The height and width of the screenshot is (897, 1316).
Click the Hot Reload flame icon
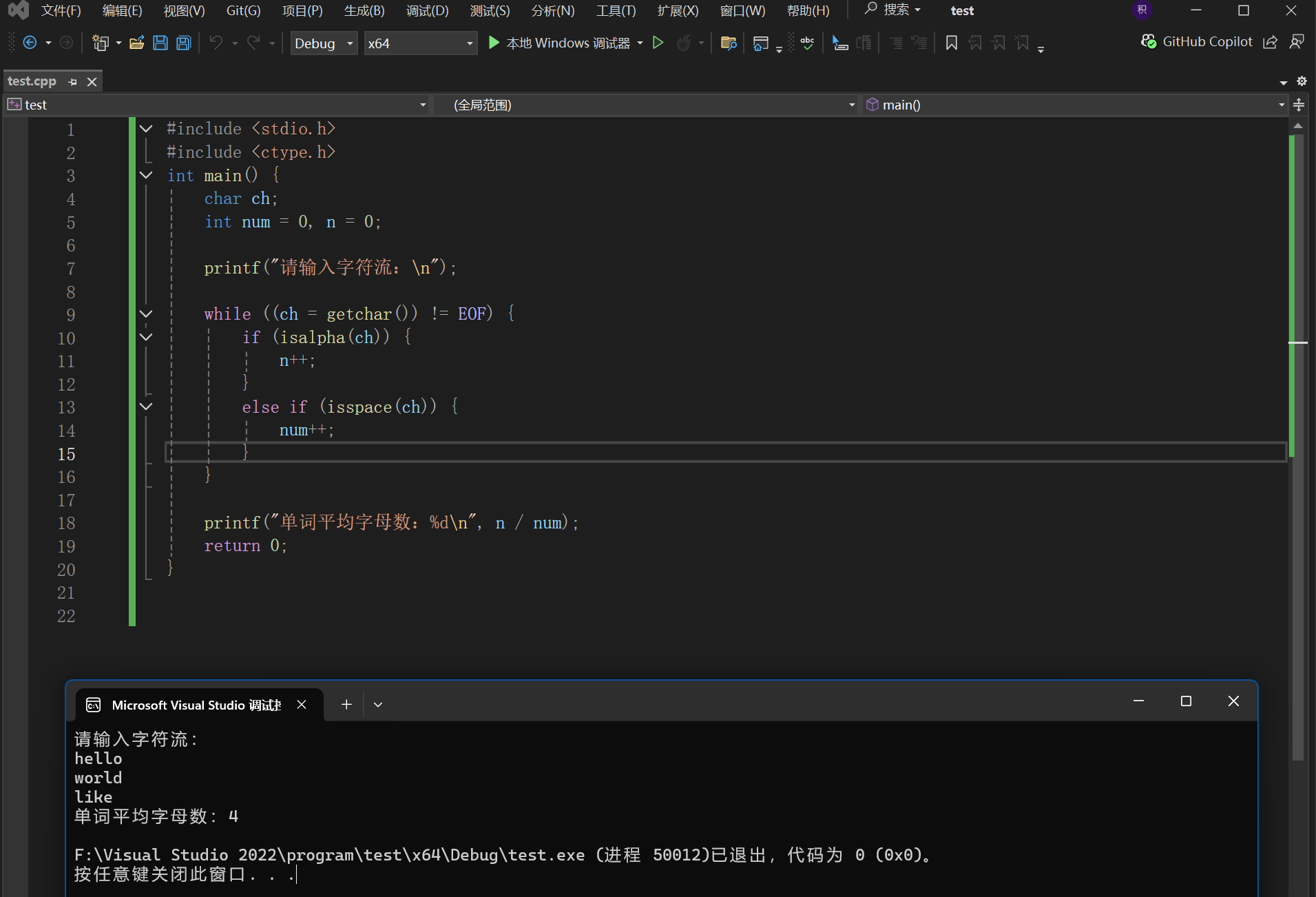tap(683, 43)
